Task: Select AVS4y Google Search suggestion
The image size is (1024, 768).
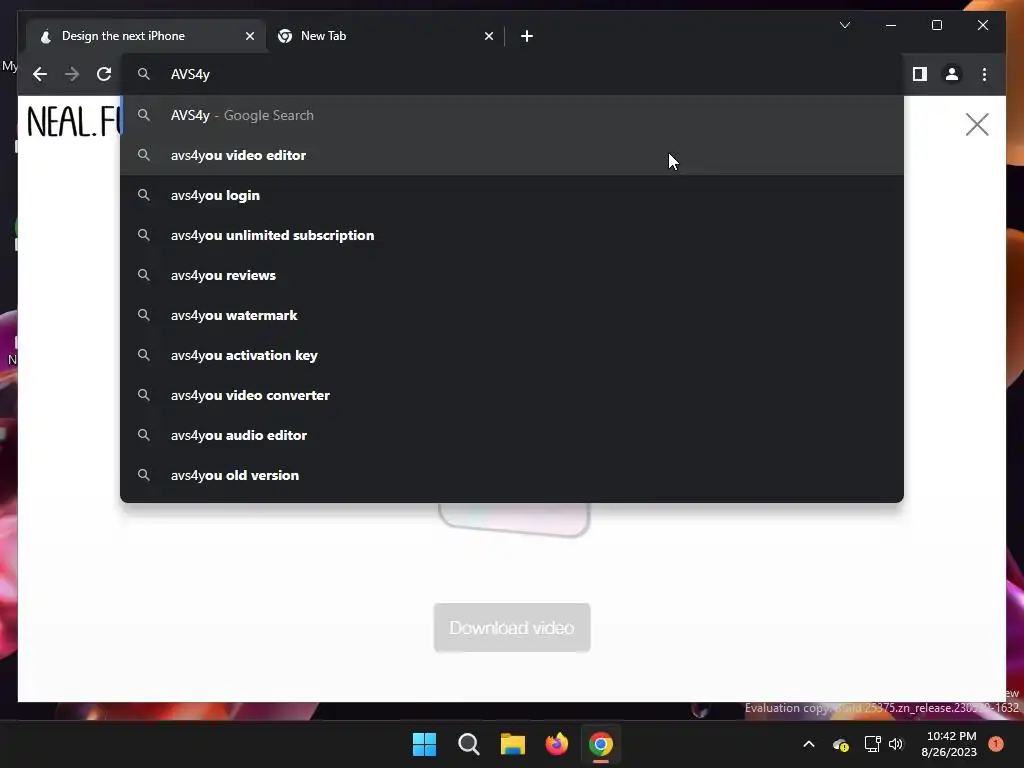Action: (512, 116)
